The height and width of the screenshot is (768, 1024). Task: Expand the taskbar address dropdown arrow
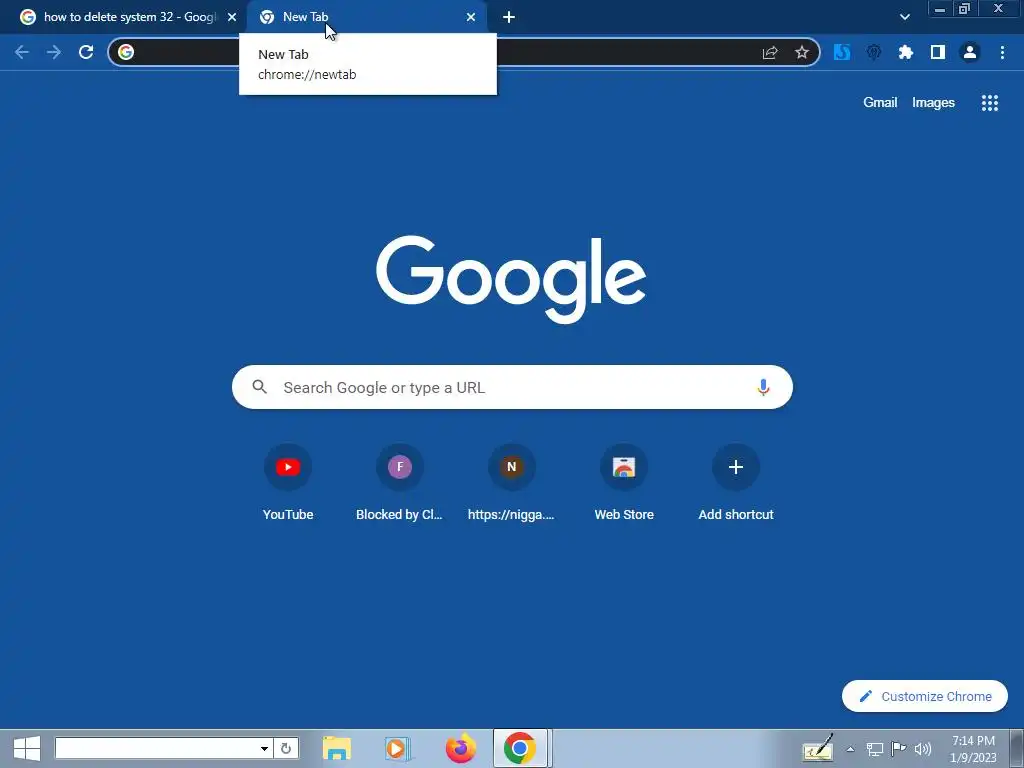point(264,748)
